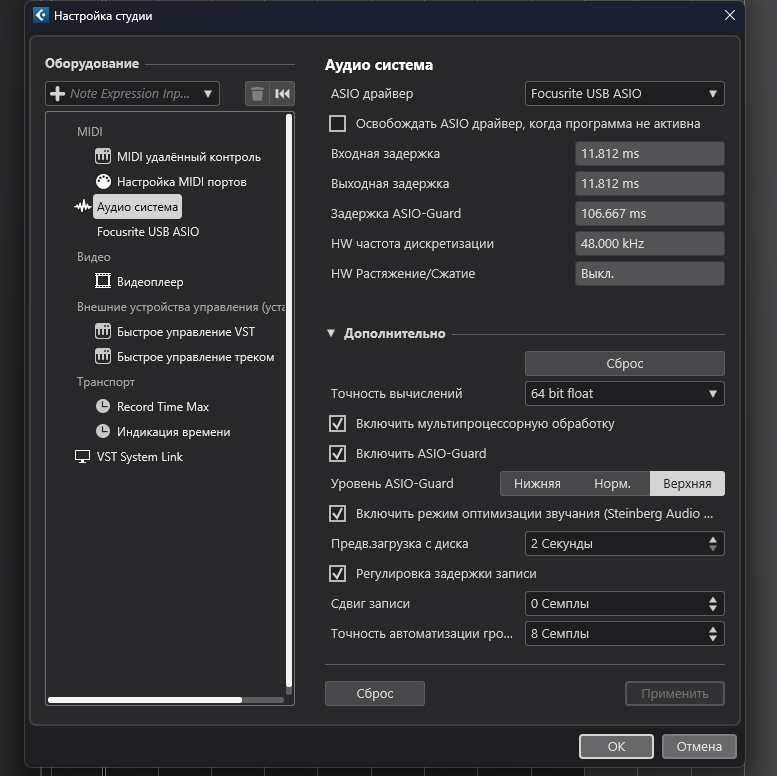Click the Транспорт category label
Image resolution: width=777 pixels, height=776 pixels.
(x=106, y=382)
